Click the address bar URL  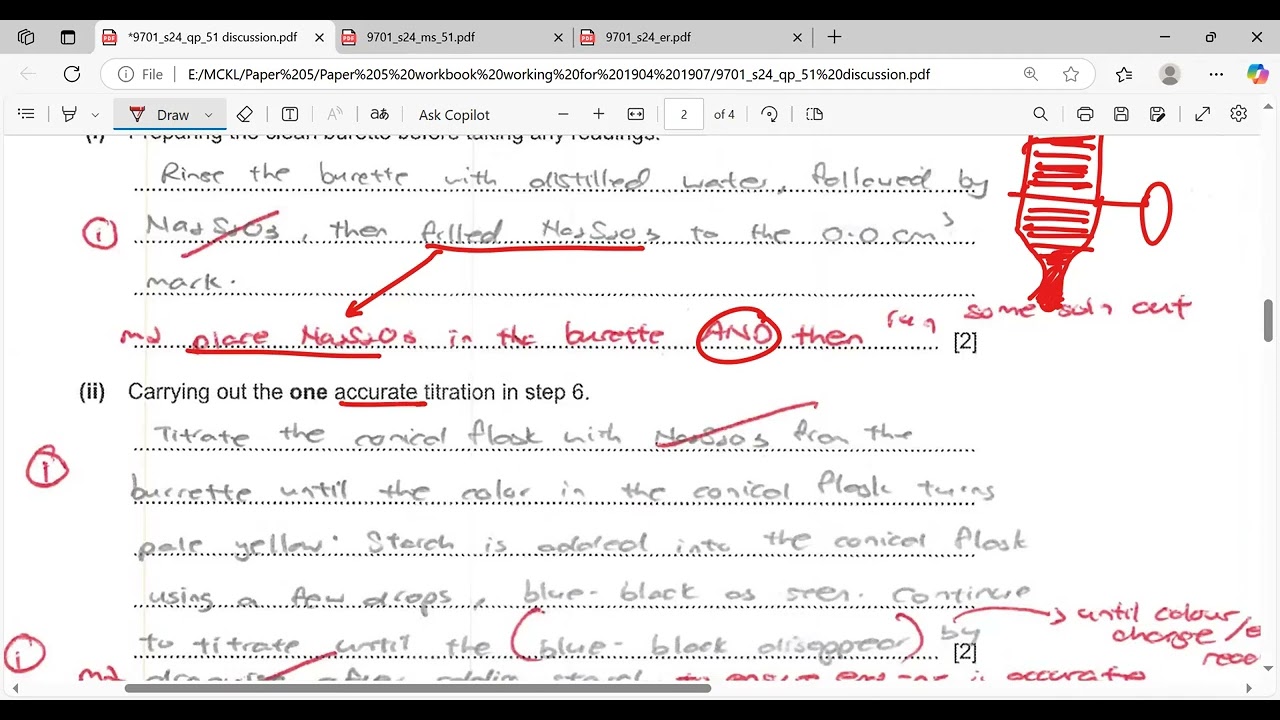tap(558, 74)
